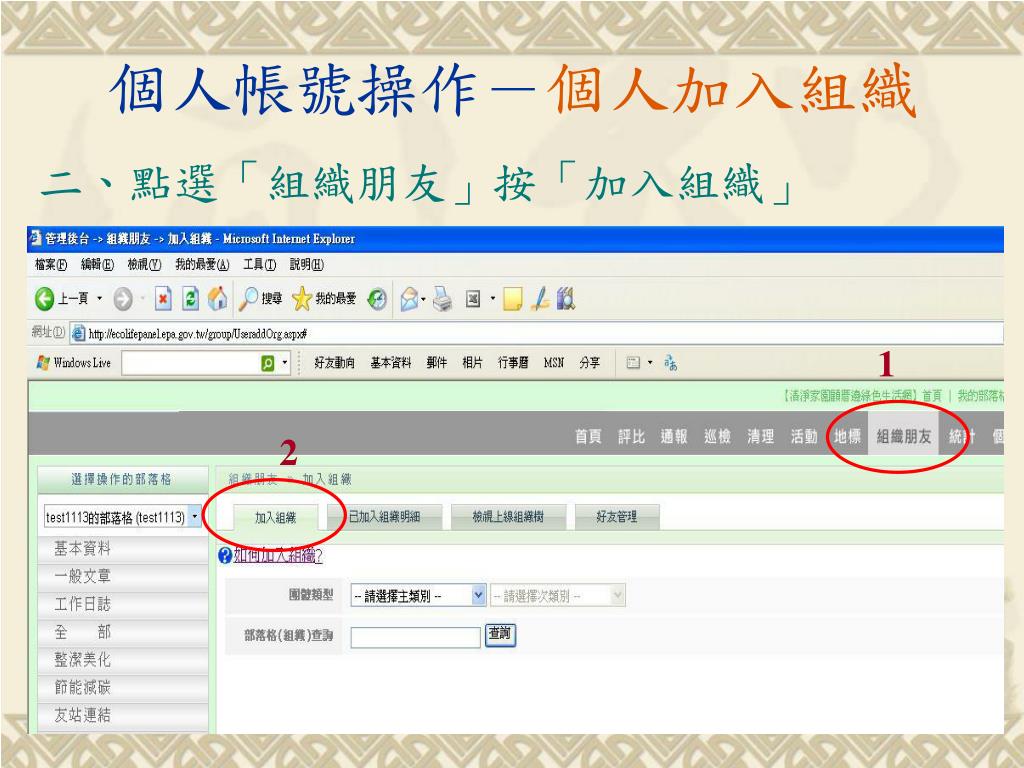This screenshot has width=1024, height=768.
Task: Open the 請選擇主類別 dropdown
Action: [x=418, y=596]
